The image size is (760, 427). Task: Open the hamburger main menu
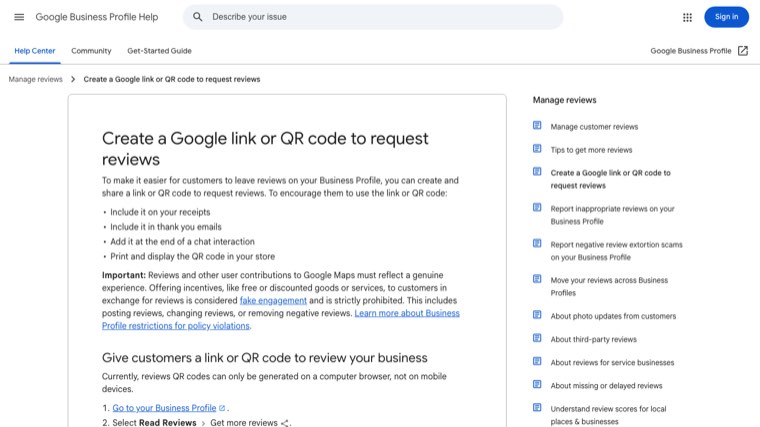click(x=19, y=17)
